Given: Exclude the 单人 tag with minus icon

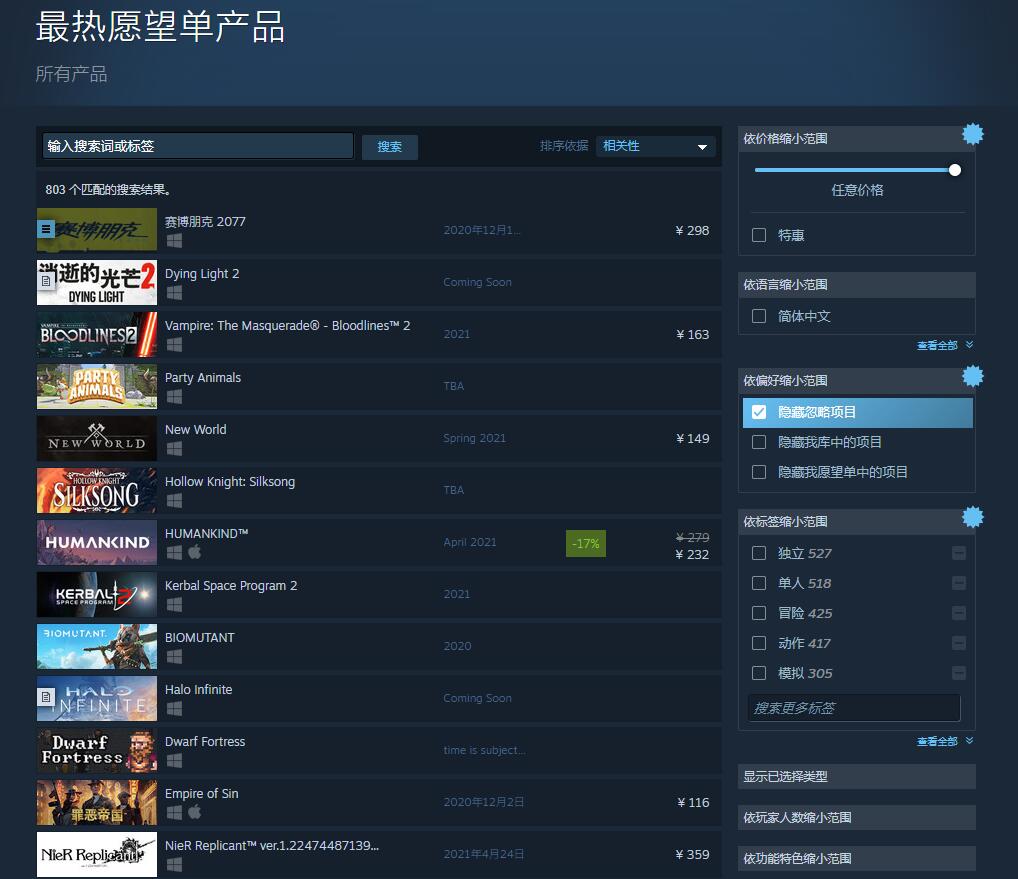Looking at the screenshot, I should tap(958, 583).
